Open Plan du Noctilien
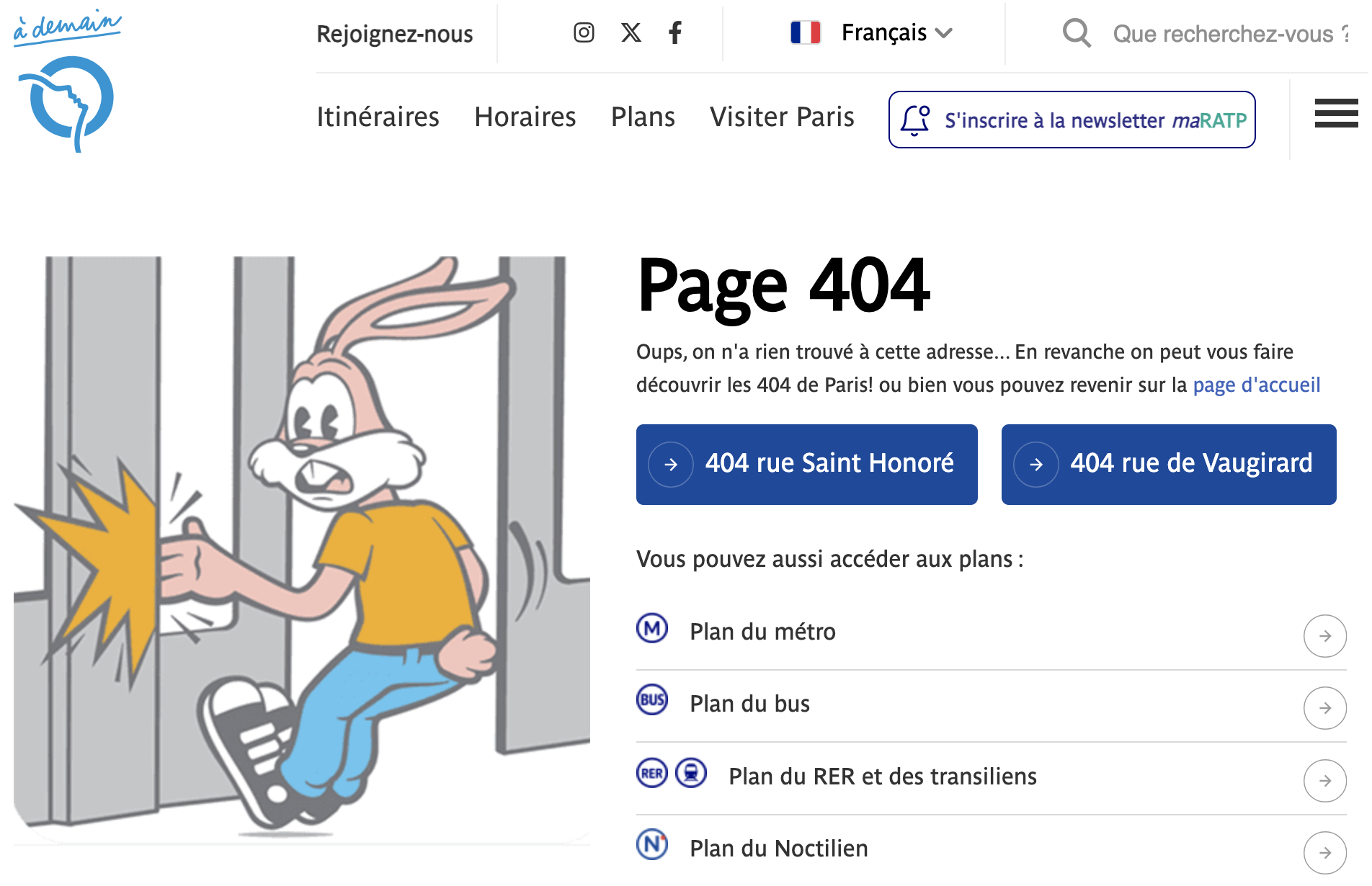1372x886 pixels. pyautogui.click(x=992, y=850)
